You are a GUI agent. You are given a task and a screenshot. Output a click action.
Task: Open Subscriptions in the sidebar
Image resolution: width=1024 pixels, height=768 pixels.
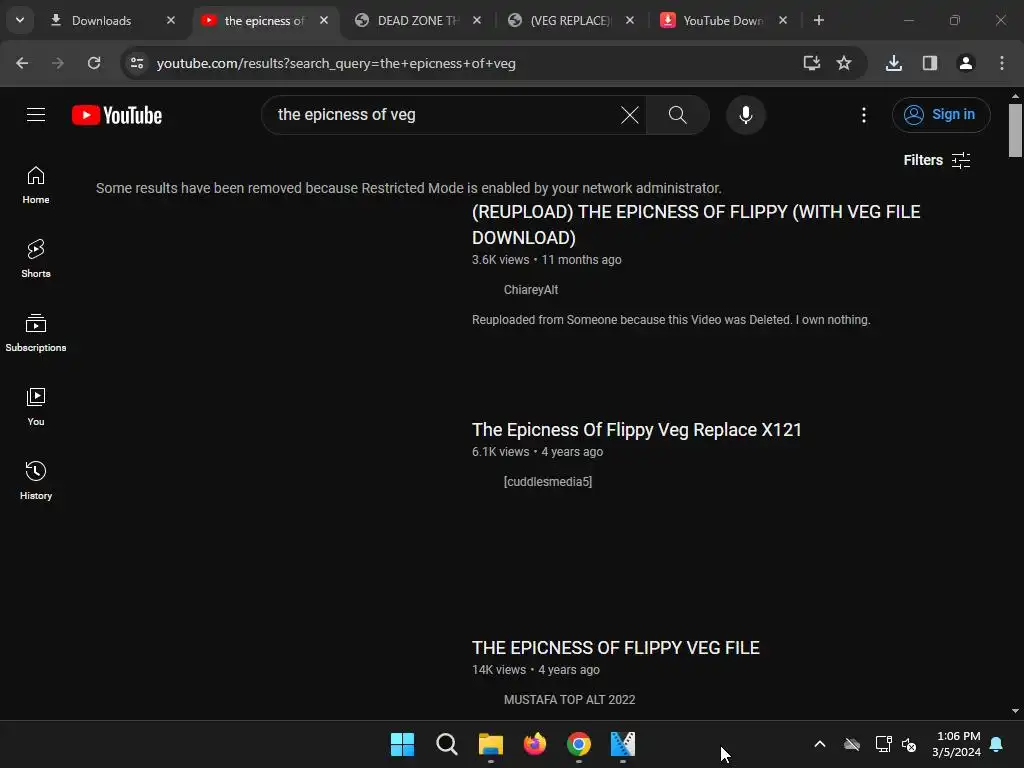click(x=36, y=333)
